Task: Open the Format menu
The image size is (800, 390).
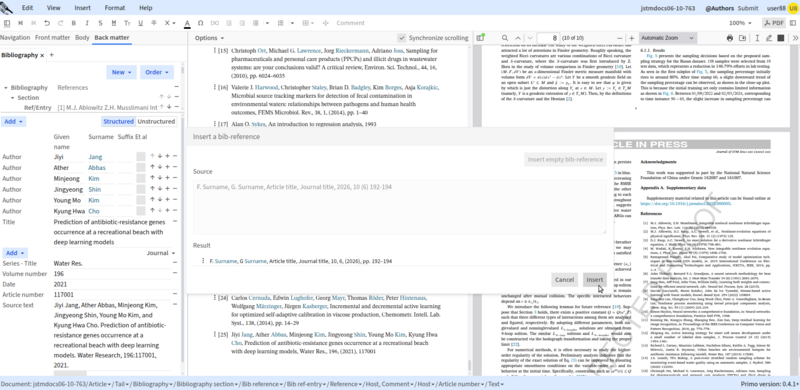Action: [115, 8]
